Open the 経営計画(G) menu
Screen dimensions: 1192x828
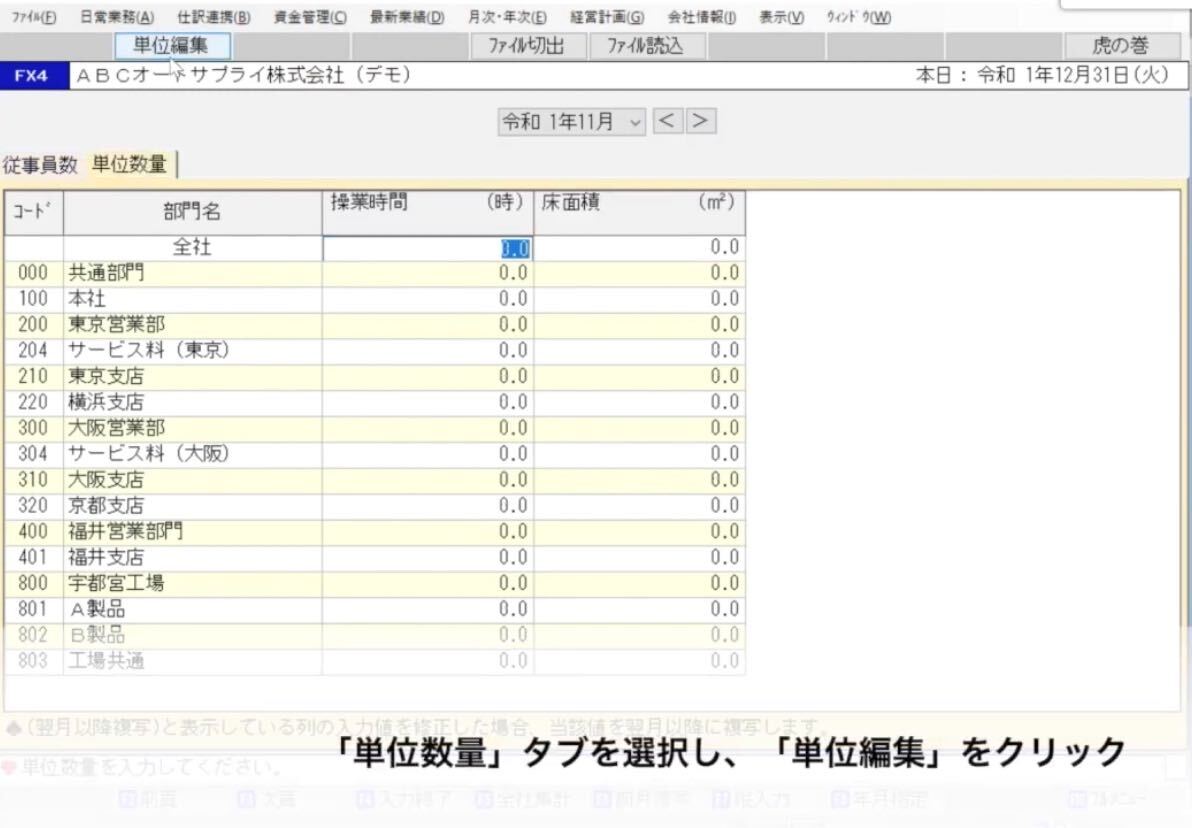607,17
